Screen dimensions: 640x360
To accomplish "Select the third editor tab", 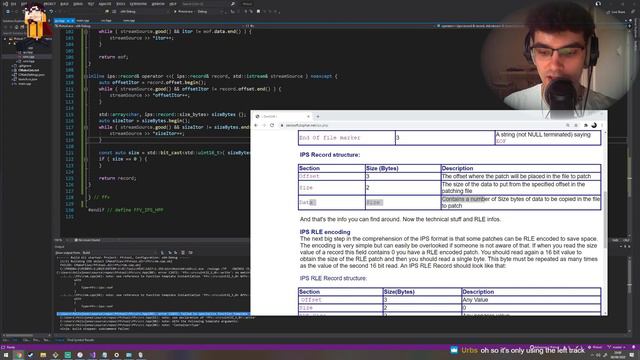I will (x=106, y=20).
